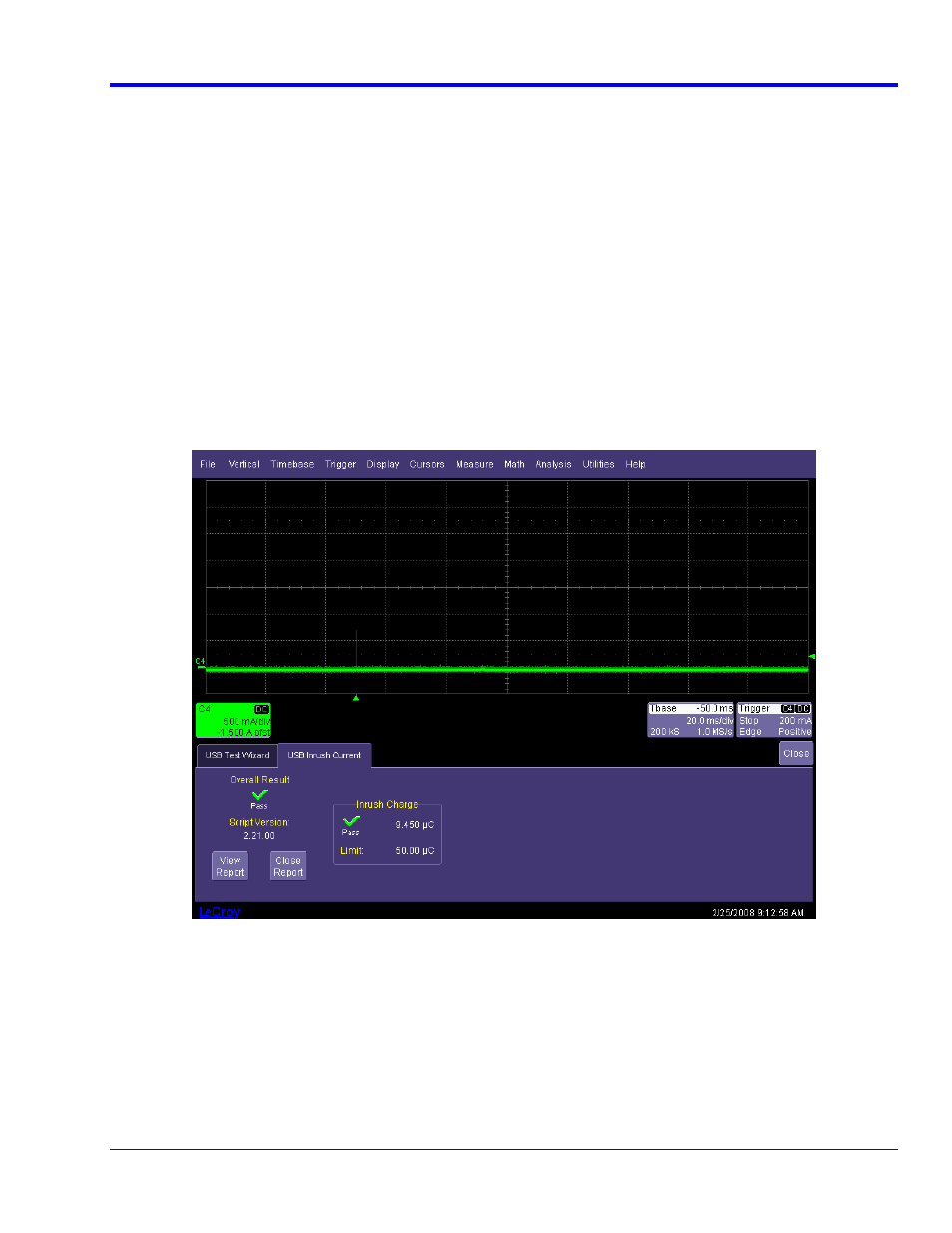Click the Inrush Charge value 9.450 µC
This screenshot has height=1233, width=952.
pos(414,825)
